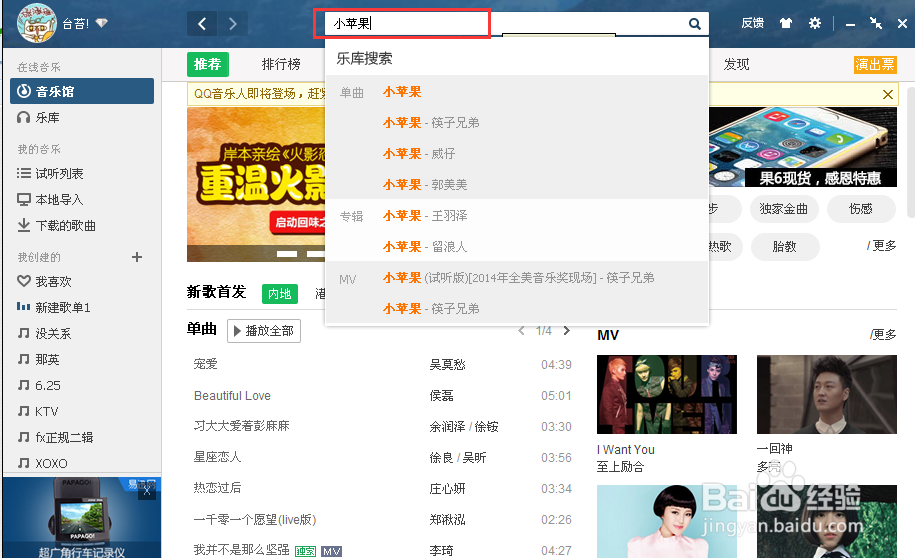
Task: Click 独家 badge next to 我并不是那么坚强
Action: pyautogui.click(x=305, y=551)
